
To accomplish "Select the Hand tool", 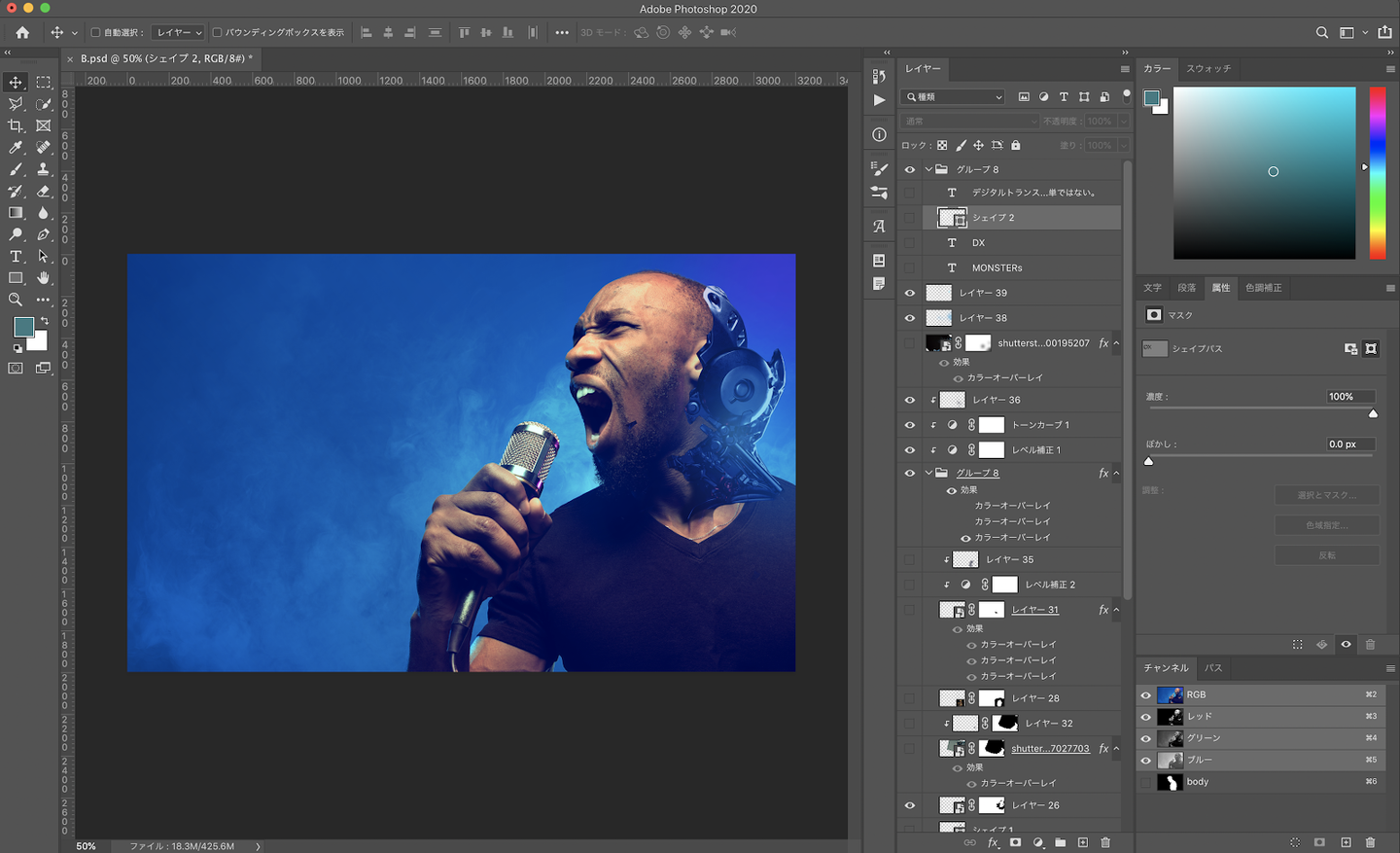I will [43, 278].
